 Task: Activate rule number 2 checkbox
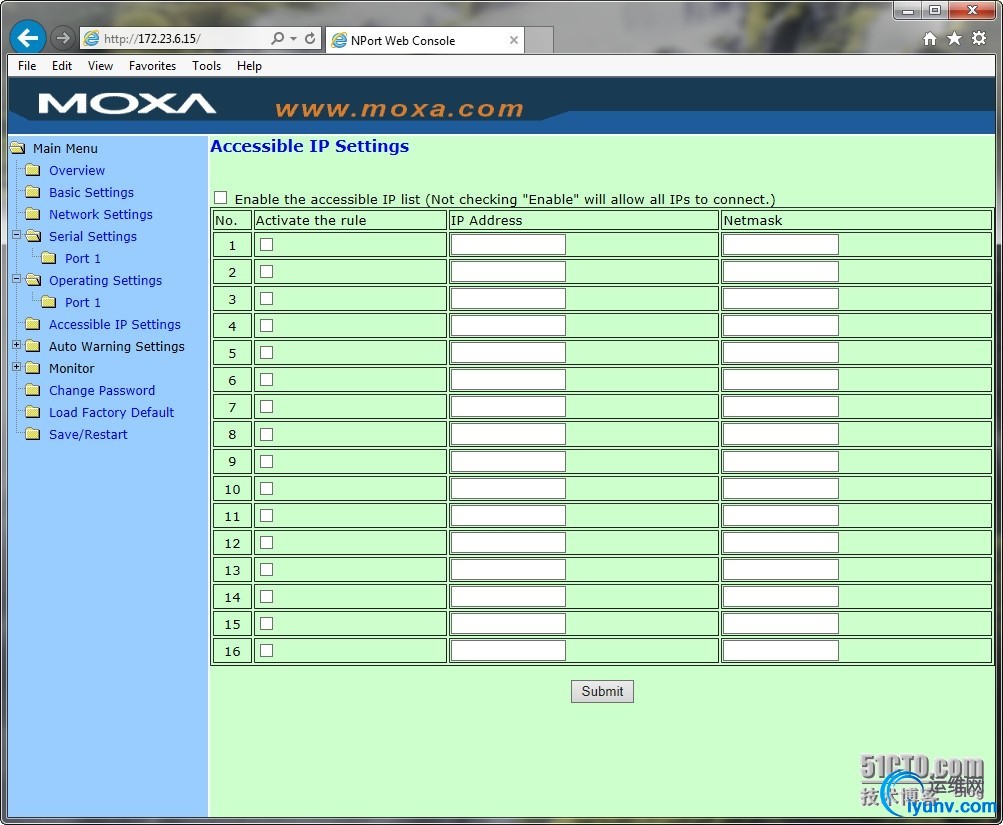click(x=267, y=271)
